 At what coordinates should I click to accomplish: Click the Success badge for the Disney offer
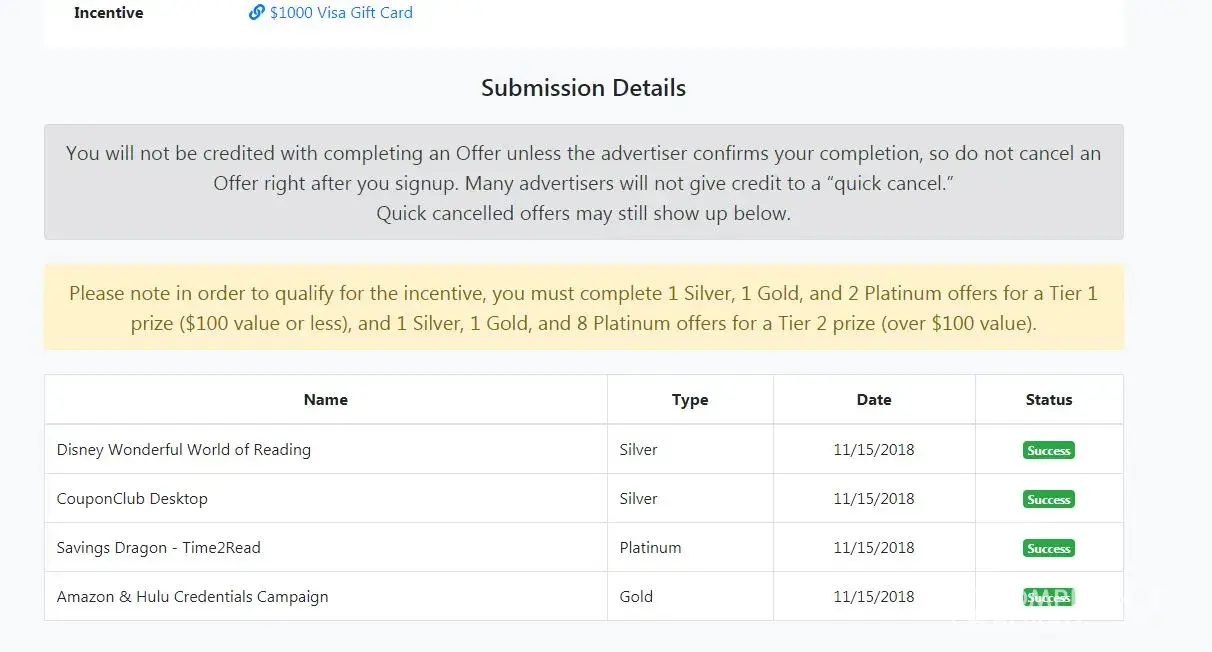[x=1049, y=451]
